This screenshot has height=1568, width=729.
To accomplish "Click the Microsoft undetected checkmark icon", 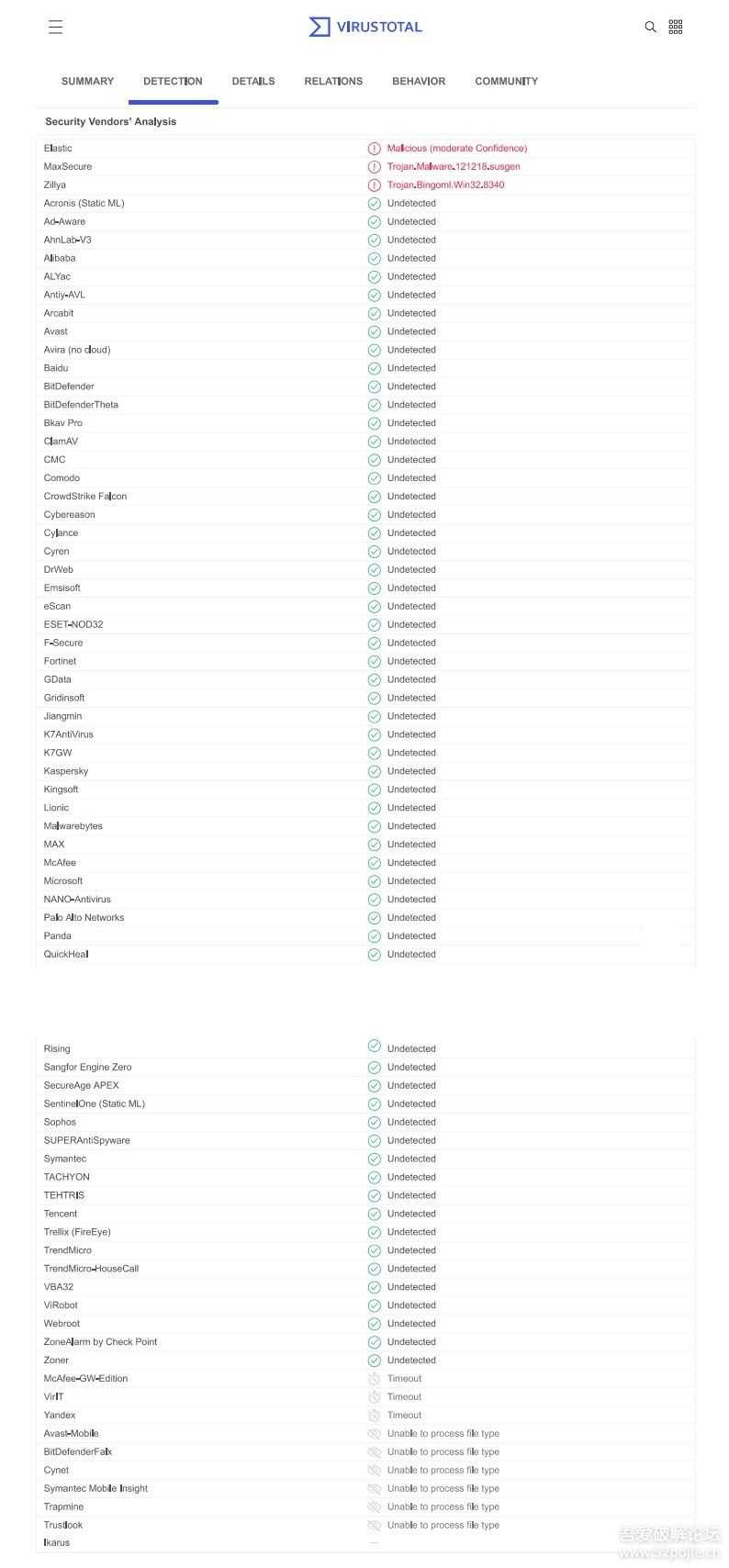I will (374, 881).
